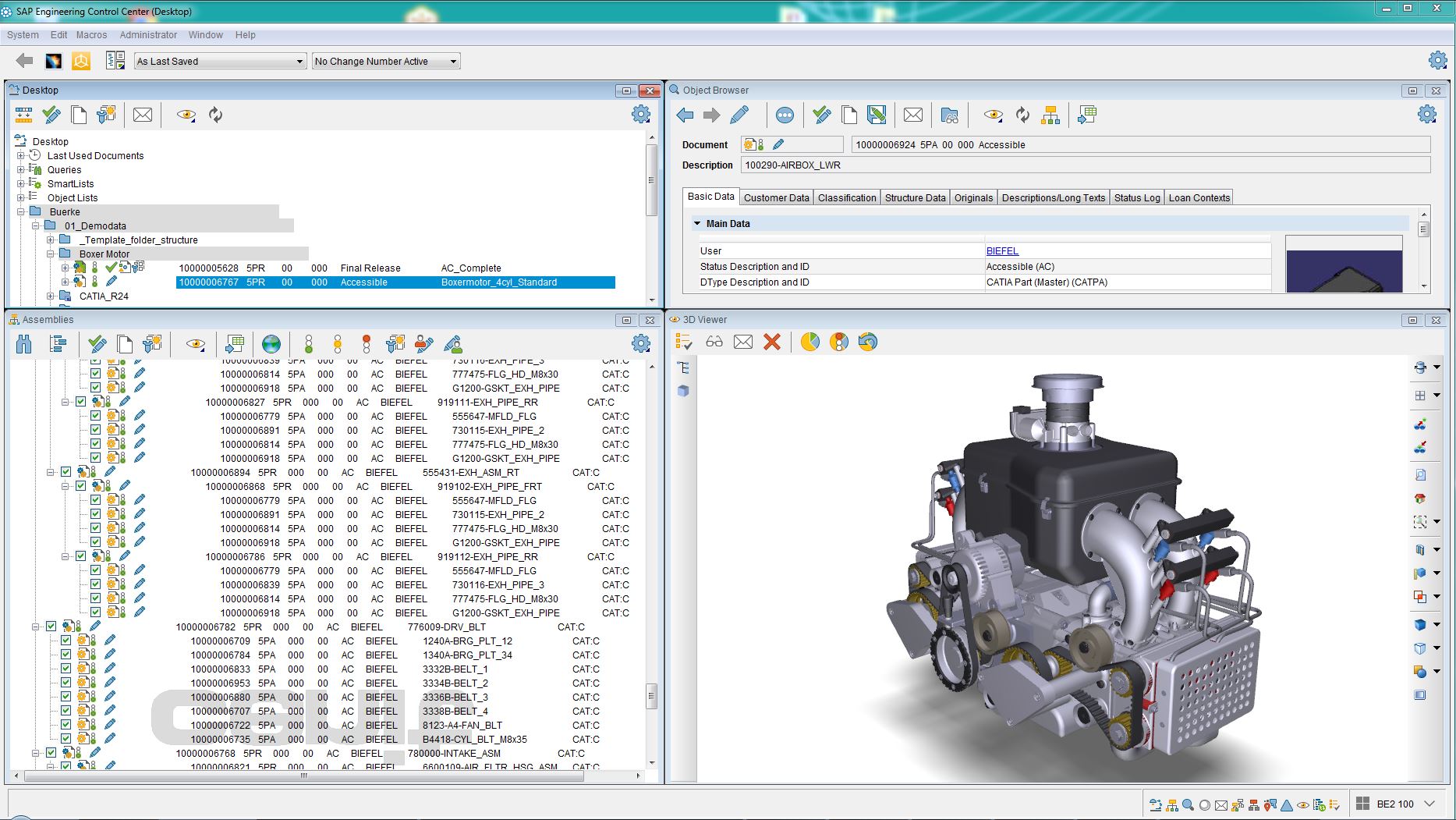
Task: Click the blue back arrow in Object Browser
Action: [x=685, y=115]
